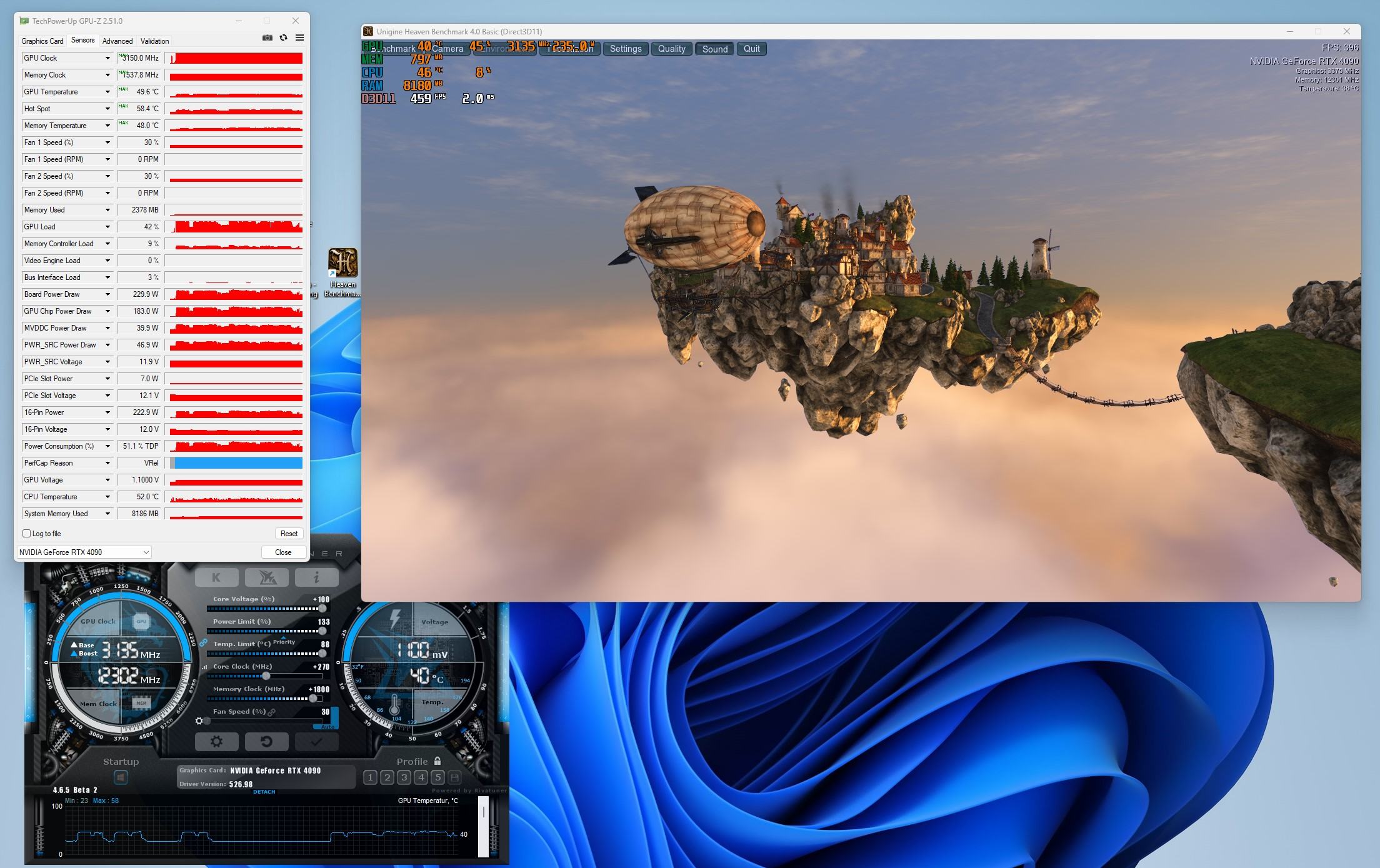The height and width of the screenshot is (868, 1380).
Task: Toggle Afterburner Windows startup icon
Action: [121, 777]
